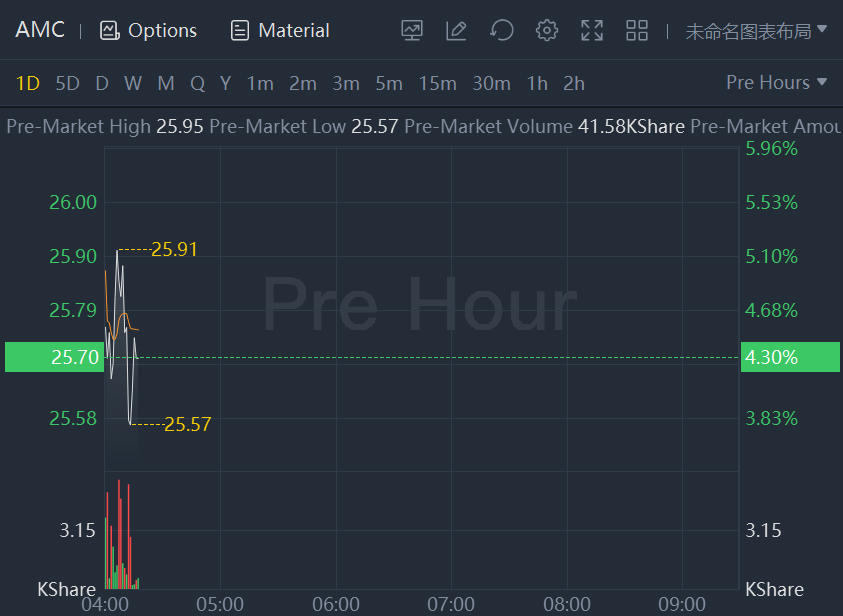Image resolution: width=843 pixels, height=616 pixels.
Task: Switch to the 5D timeframe
Action: pos(67,83)
